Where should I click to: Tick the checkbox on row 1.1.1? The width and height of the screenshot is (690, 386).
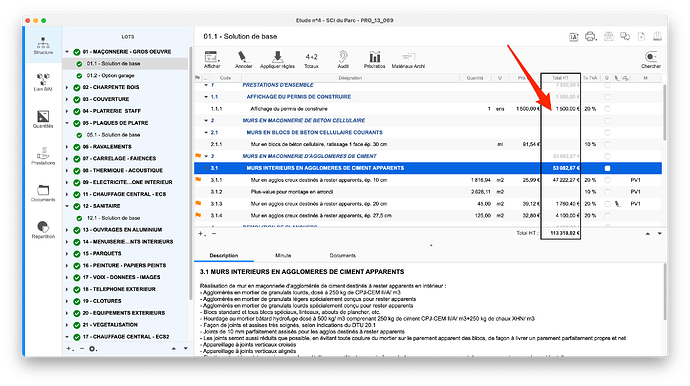(607, 109)
